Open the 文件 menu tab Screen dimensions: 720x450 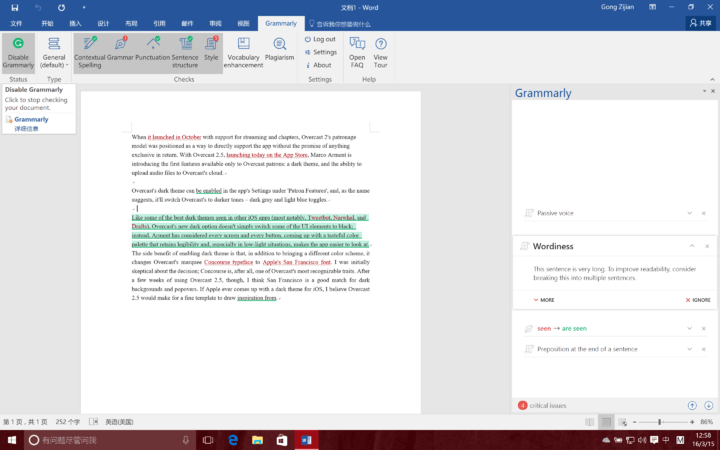(16, 22)
